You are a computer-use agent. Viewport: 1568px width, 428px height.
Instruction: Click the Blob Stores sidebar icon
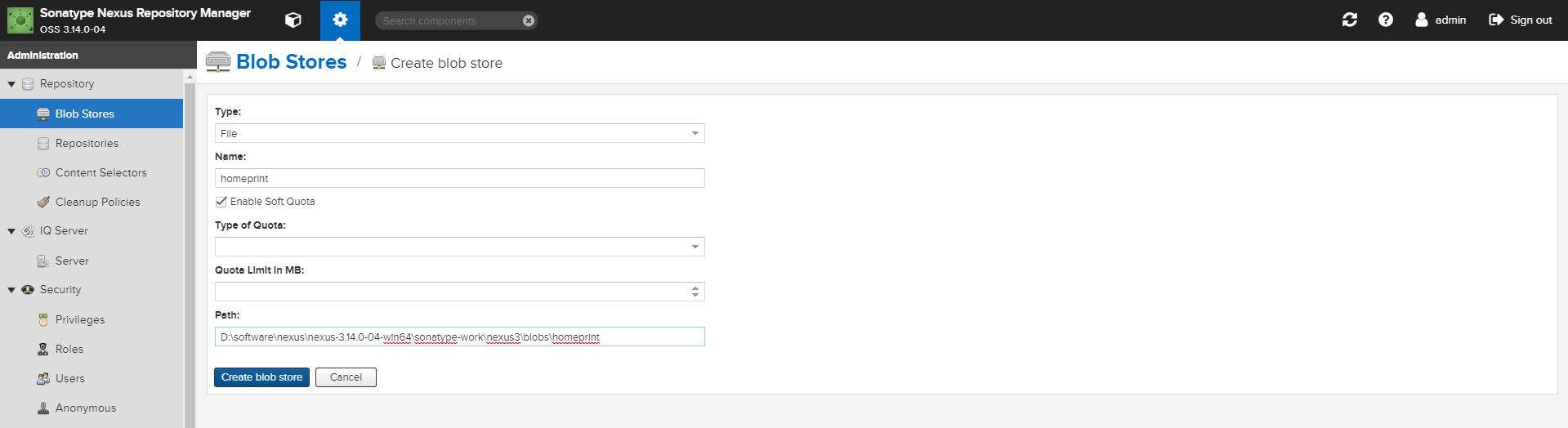click(43, 114)
